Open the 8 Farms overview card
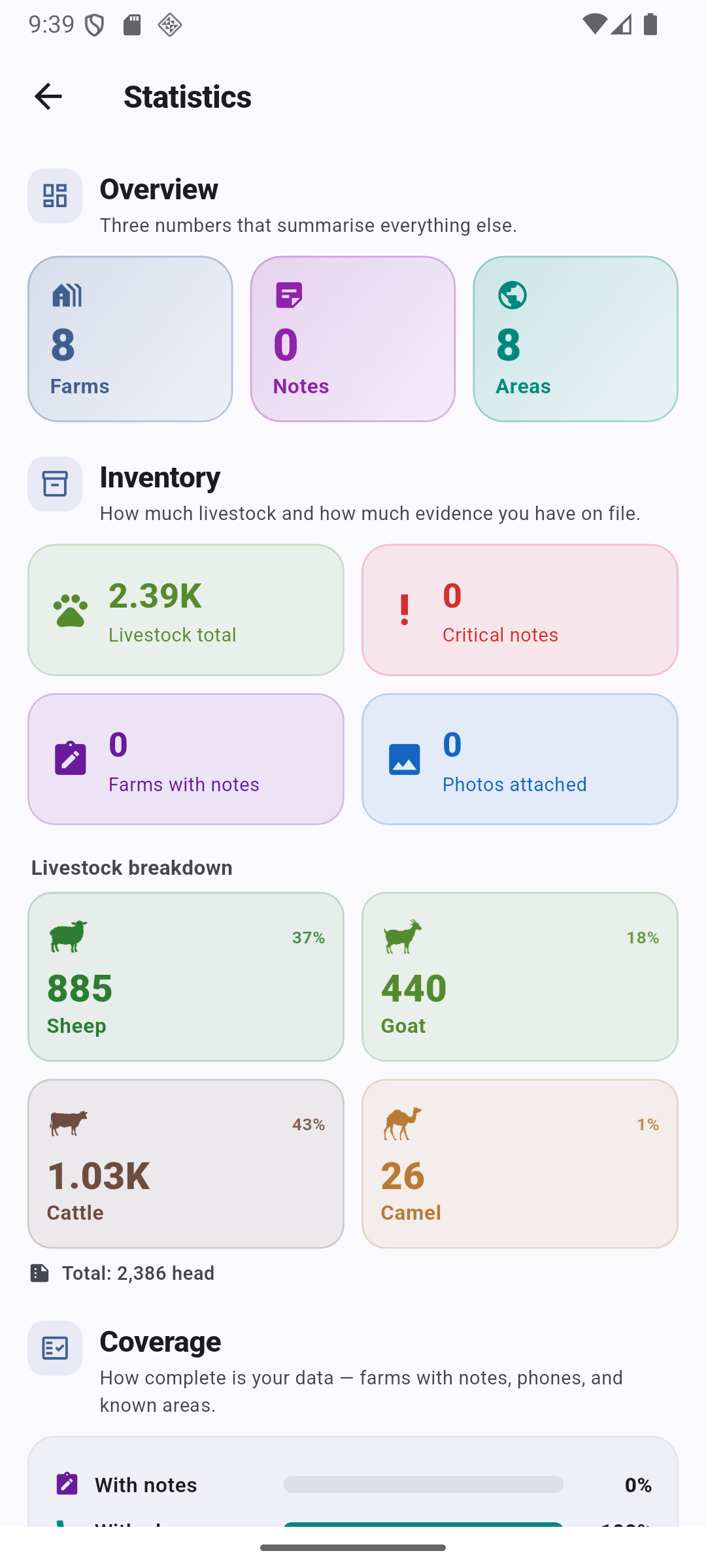The image size is (706, 1568). (130, 339)
